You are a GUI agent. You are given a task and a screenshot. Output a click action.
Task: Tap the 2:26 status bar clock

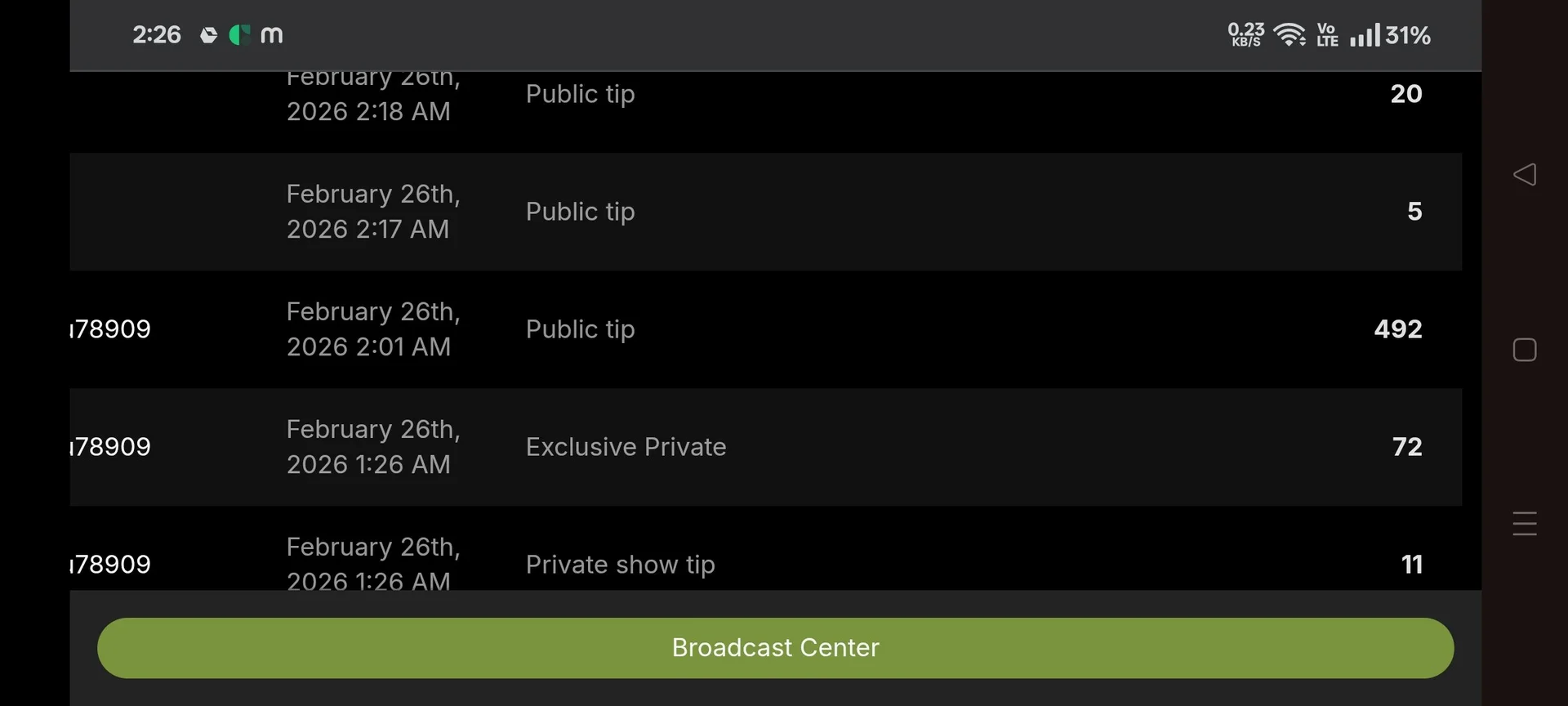click(x=157, y=35)
